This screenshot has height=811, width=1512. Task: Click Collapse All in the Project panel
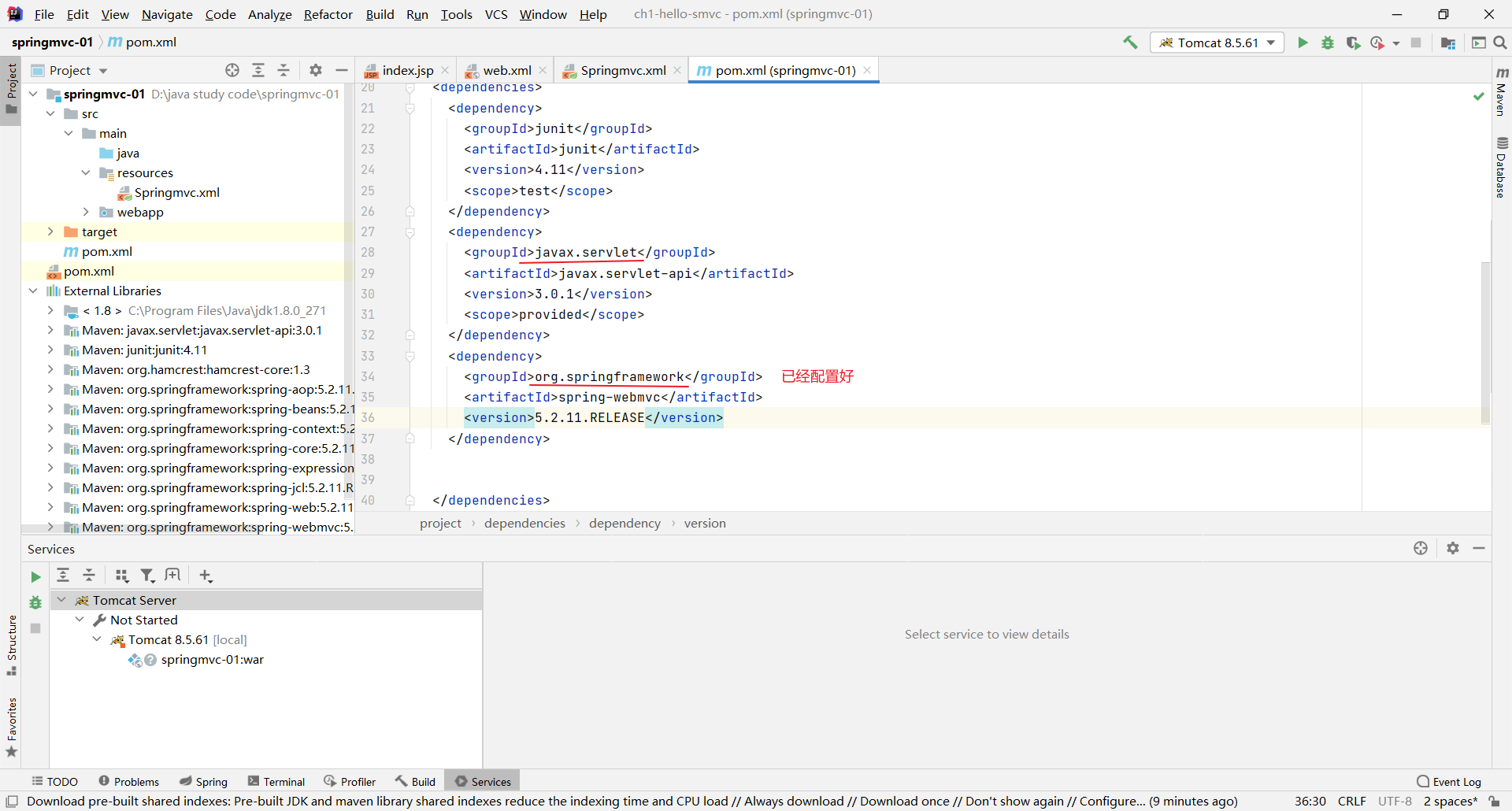(283, 70)
